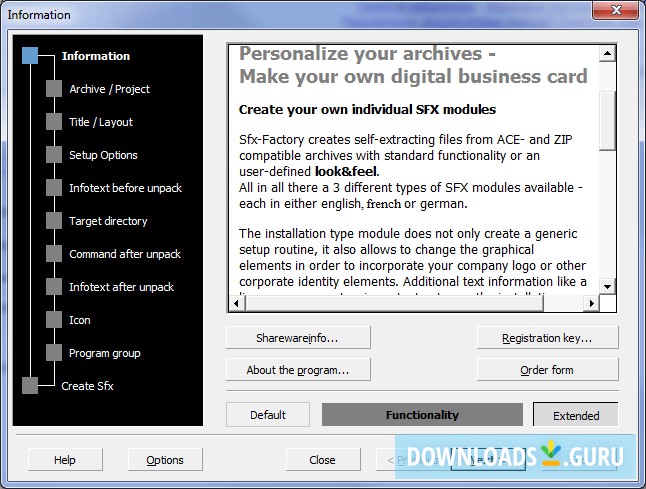646x489 pixels.
Task: Click the bold 'look&feel' text
Action: coord(347,171)
